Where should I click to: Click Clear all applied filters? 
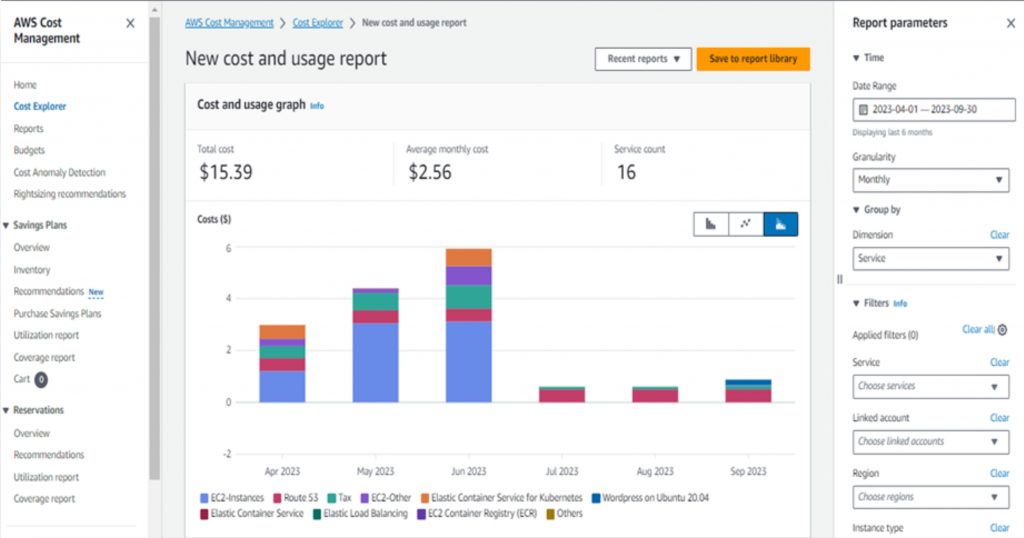coord(978,330)
